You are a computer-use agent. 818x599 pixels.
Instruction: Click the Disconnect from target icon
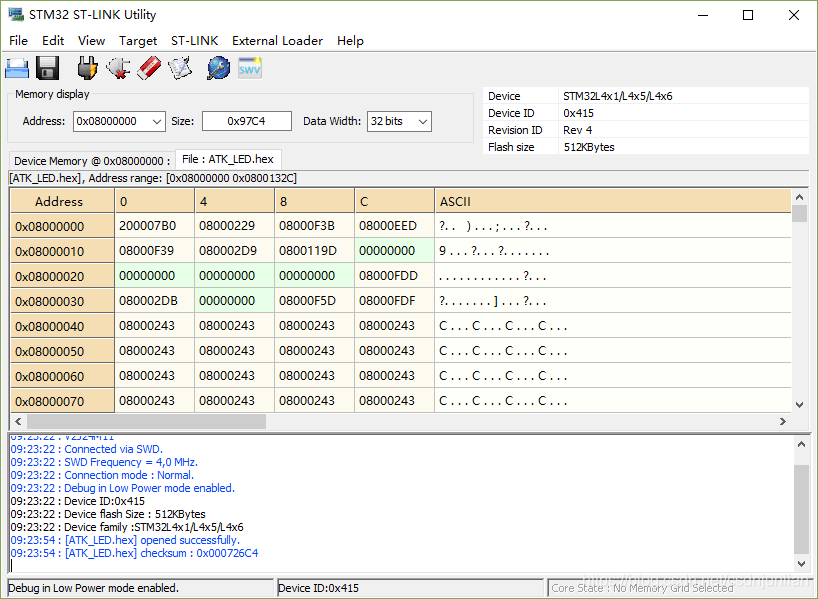point(118,68)
